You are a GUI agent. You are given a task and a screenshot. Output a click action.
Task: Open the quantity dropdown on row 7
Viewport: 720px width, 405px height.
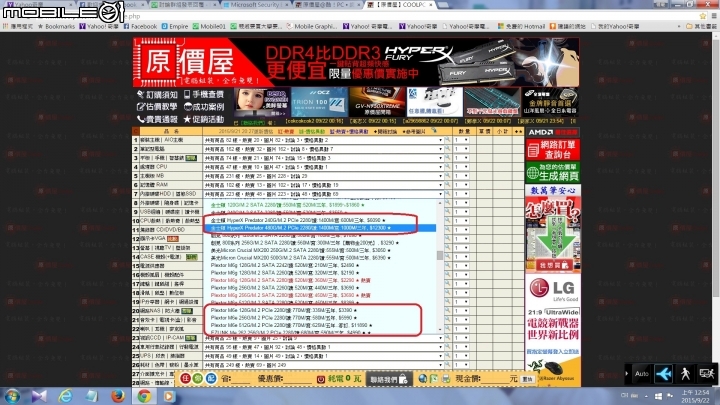[461, 194]
